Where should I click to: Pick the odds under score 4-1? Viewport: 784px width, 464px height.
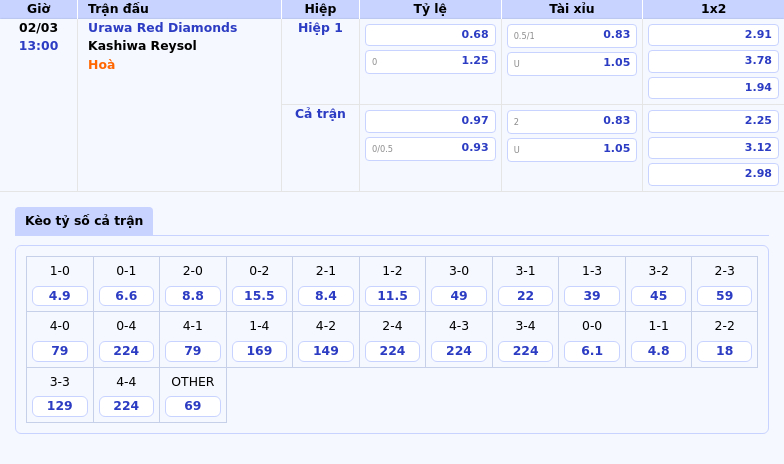193,350
